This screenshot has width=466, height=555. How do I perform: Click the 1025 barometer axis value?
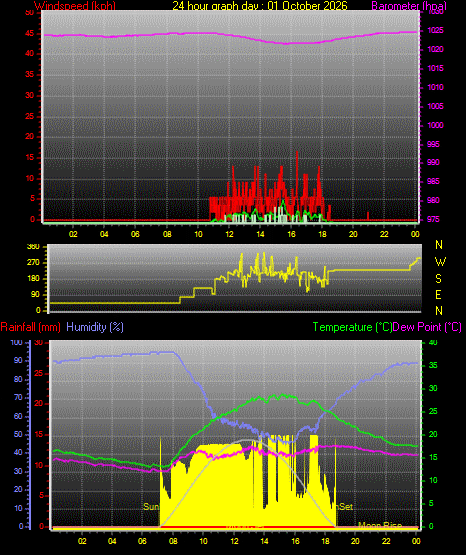[436, 30]
